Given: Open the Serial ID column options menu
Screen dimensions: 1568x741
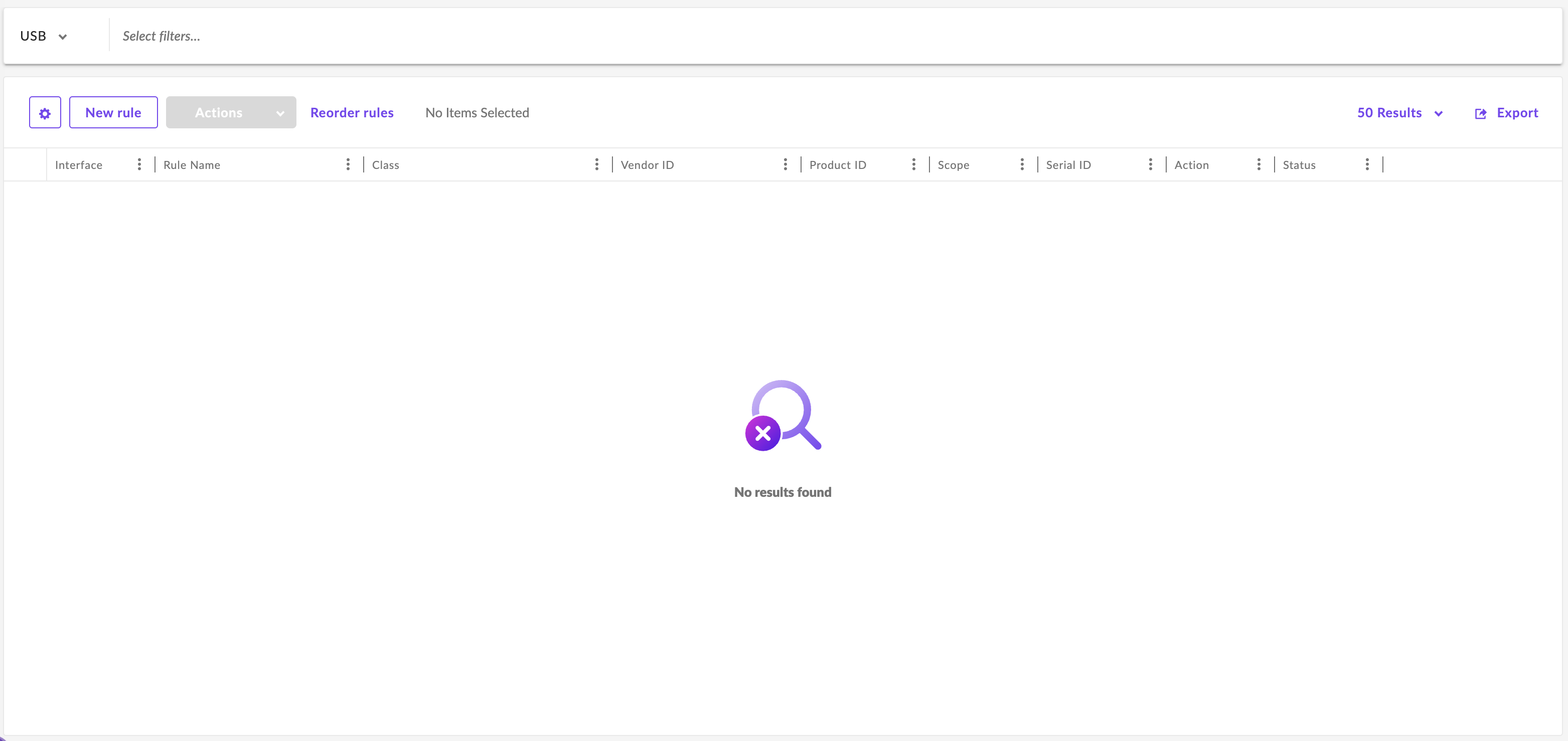Looking at the screenshot, I should click(1151, 164).
